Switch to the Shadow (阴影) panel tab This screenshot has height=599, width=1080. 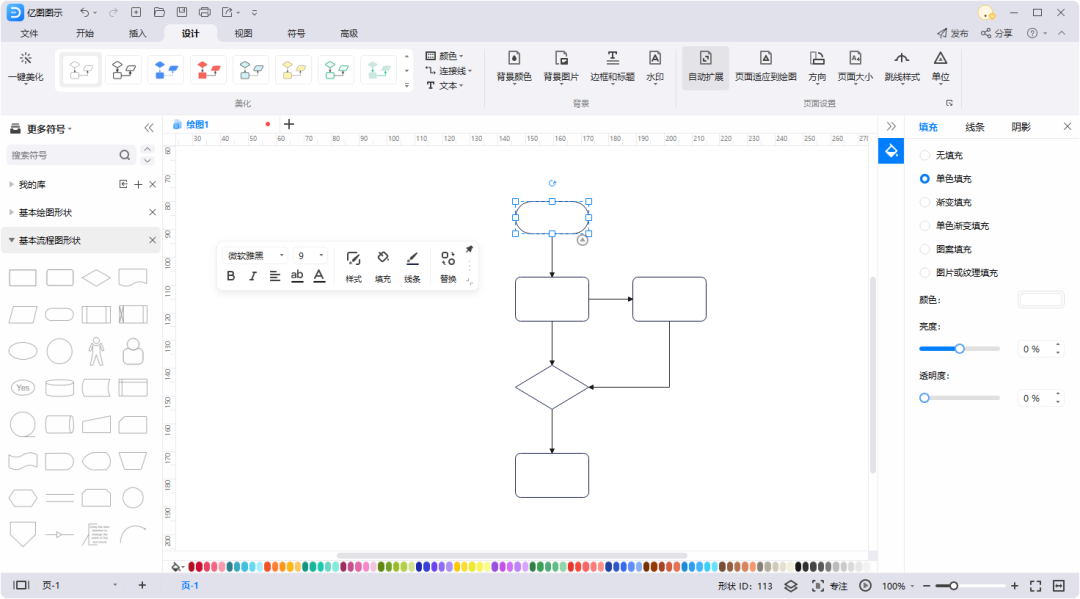(x=1021, y=127)
